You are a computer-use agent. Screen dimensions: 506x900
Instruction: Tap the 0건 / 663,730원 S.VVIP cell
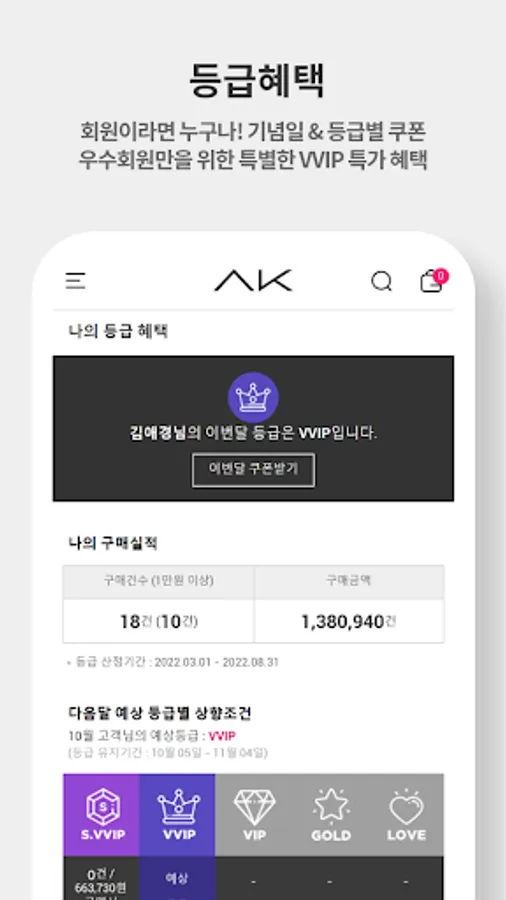point(102,878)
